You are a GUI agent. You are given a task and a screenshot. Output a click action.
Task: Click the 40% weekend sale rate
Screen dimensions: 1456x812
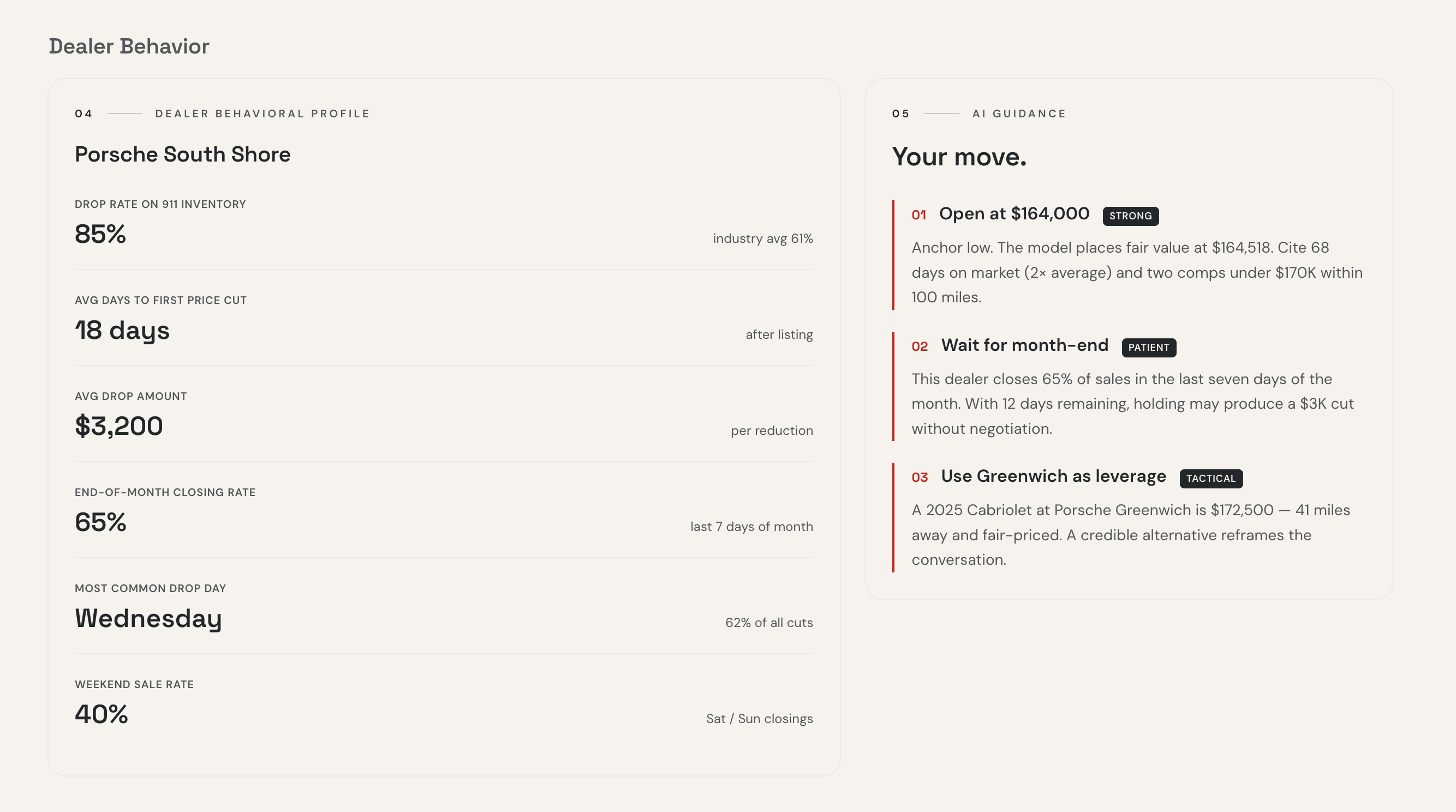click(101, 714)
